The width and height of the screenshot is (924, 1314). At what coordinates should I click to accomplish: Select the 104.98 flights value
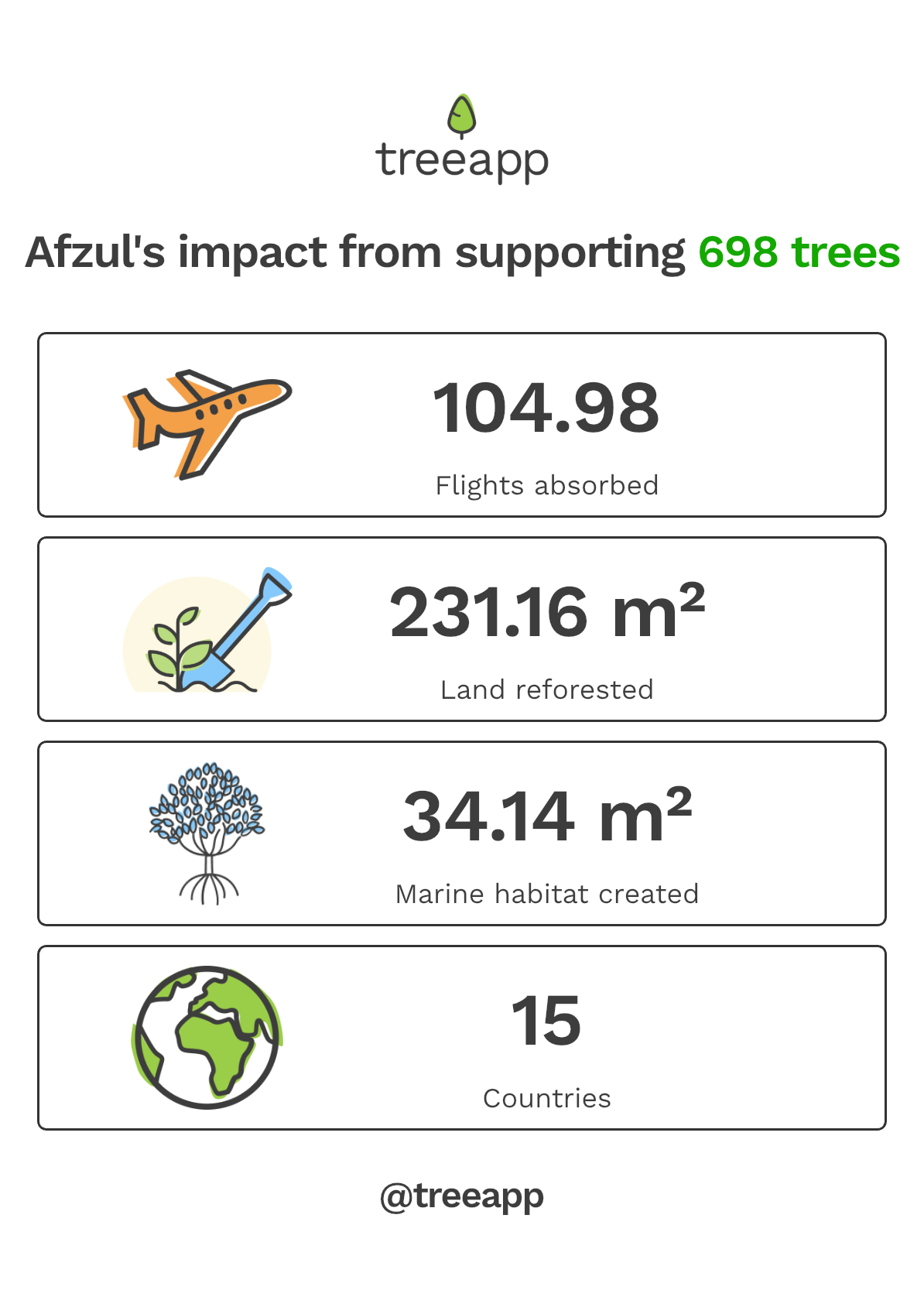click(546, 408)
